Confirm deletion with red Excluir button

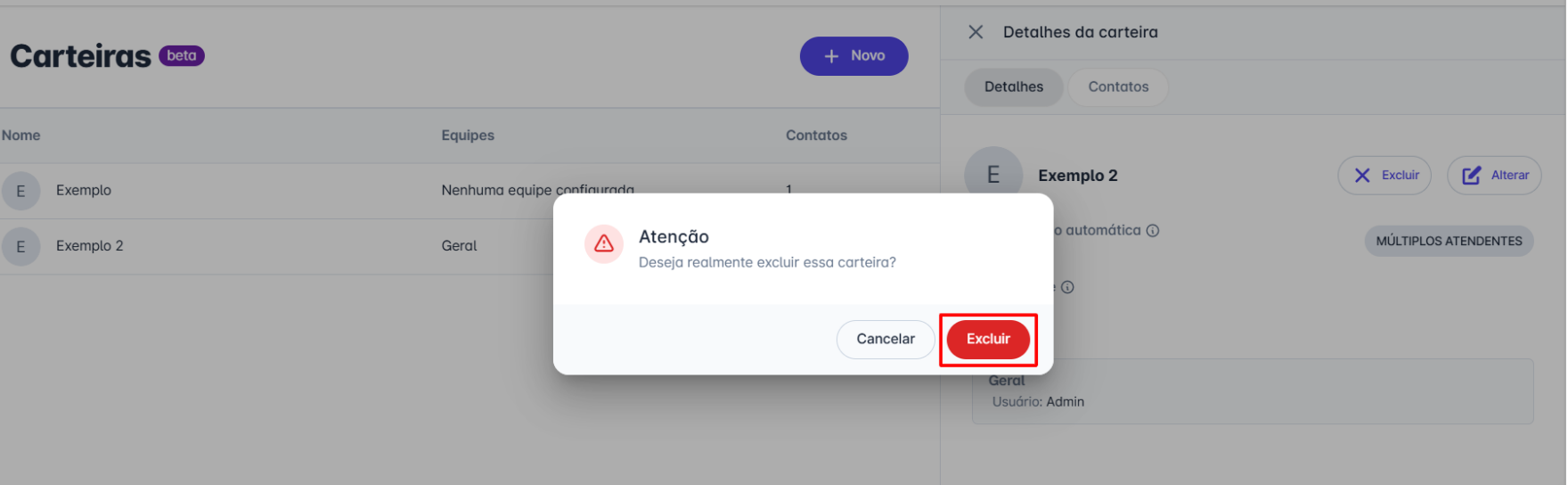point(988,340)
